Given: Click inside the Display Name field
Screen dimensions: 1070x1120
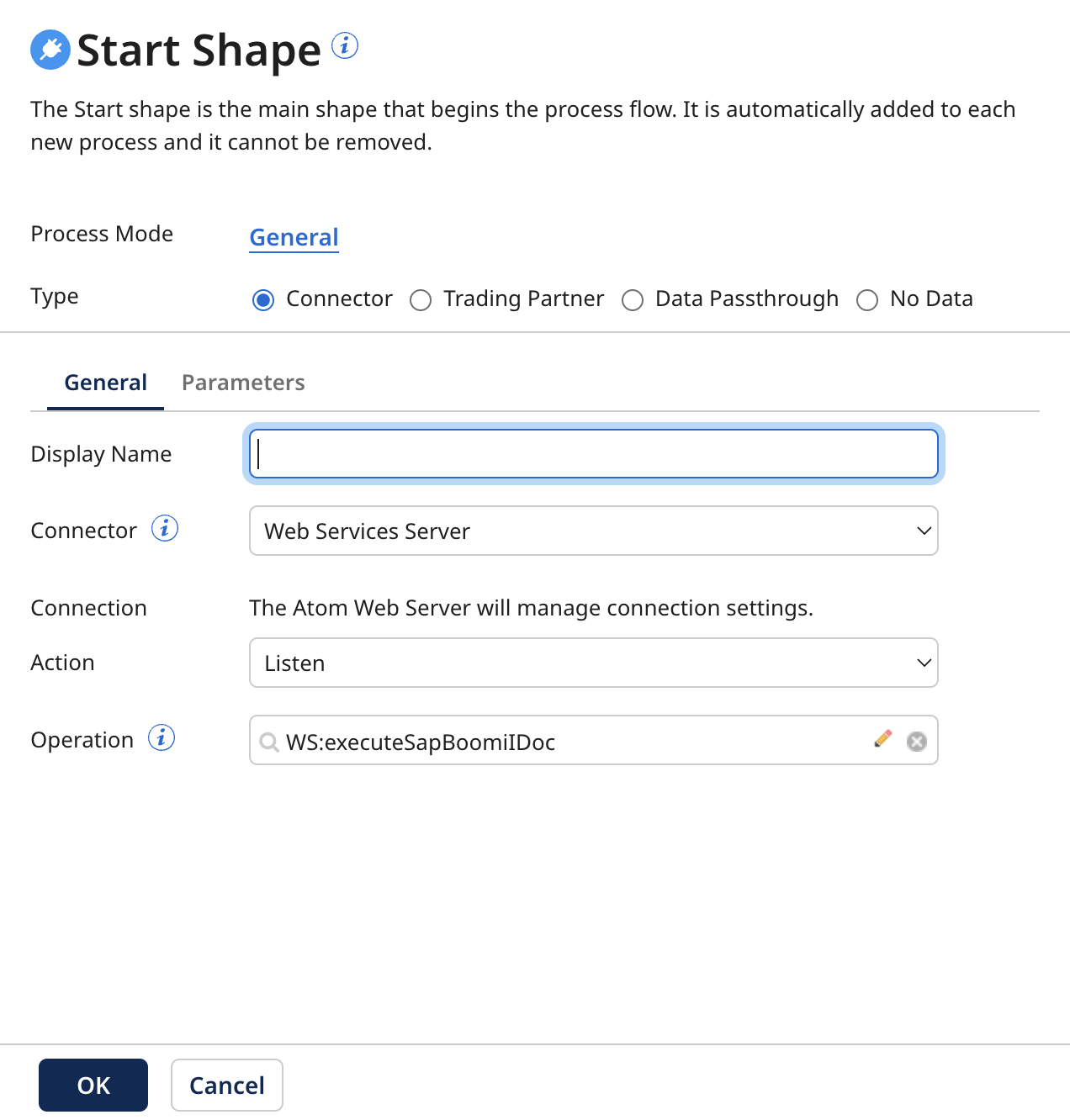Looking at the screenshot, I should click(x=593, y=453).
